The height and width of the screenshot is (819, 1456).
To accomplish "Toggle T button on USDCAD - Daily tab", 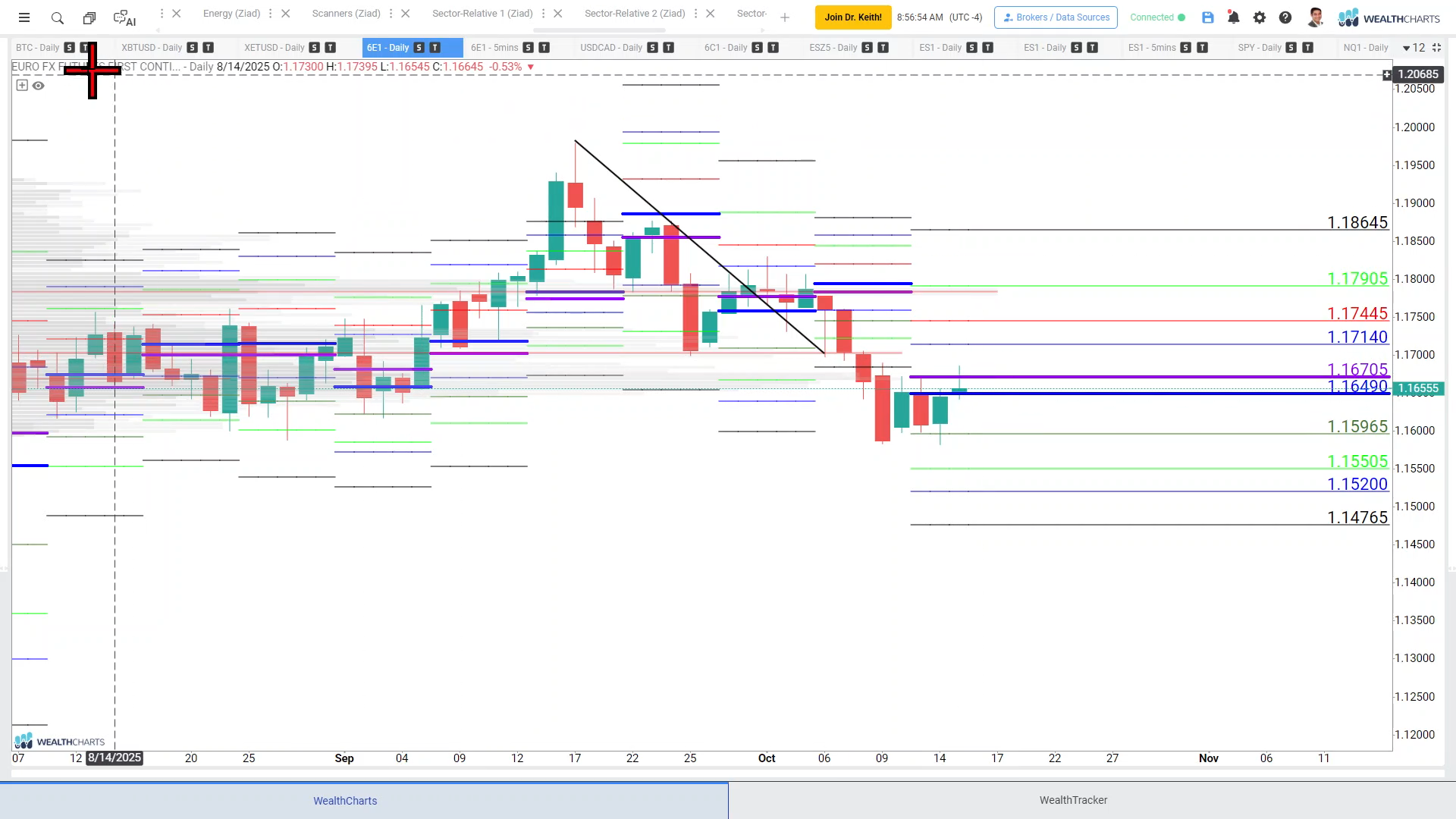I will 668,47.
